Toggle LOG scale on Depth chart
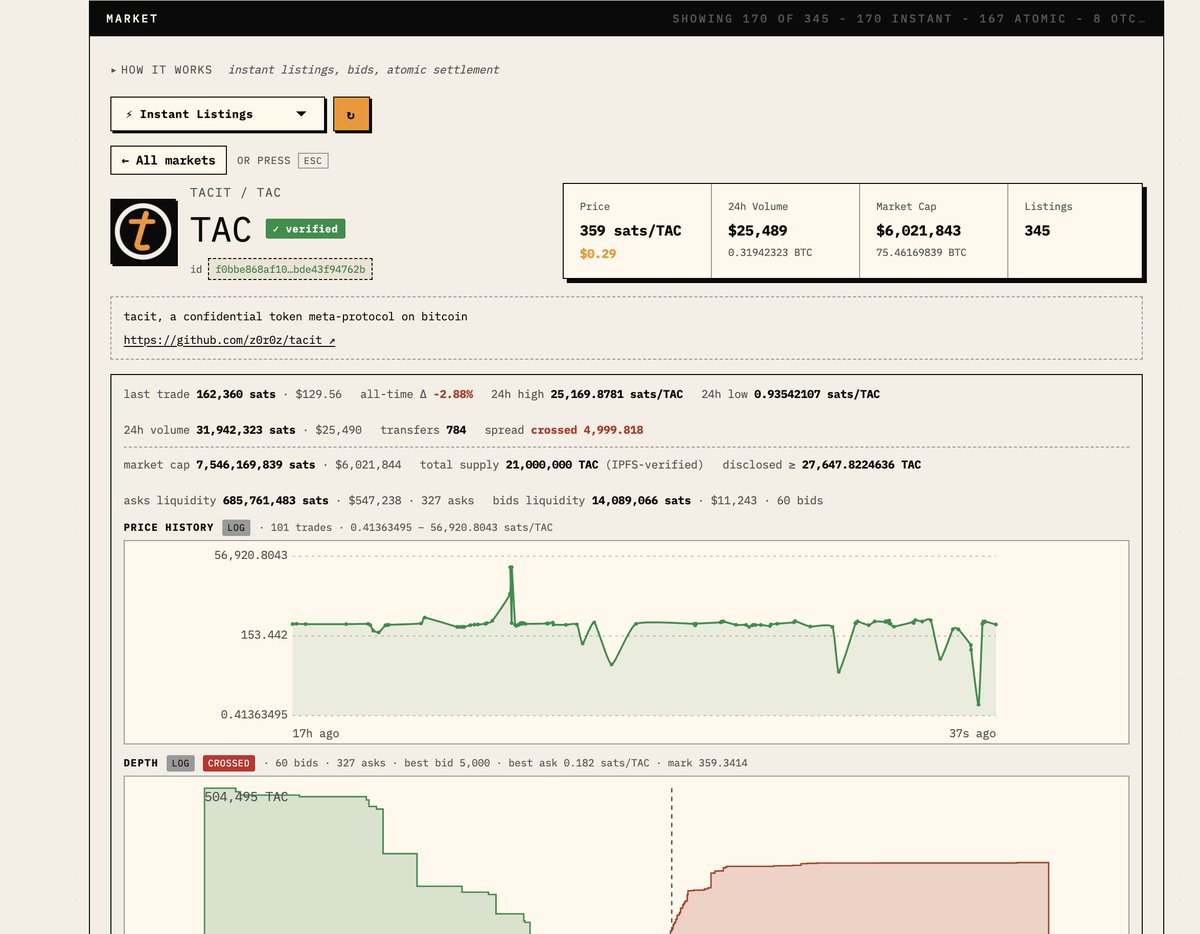The width and height of the screenshot is (1200, 934). click(x=181, y=763)
